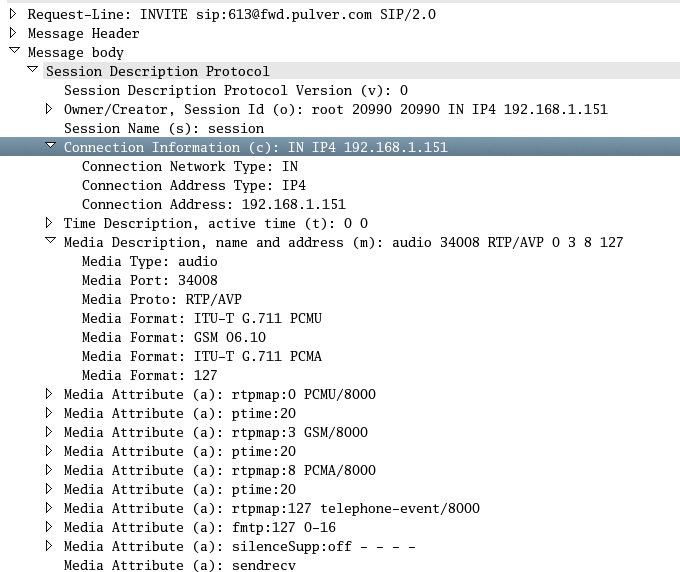
Task: Expand the Time Description, active time row
Action: 49,223
